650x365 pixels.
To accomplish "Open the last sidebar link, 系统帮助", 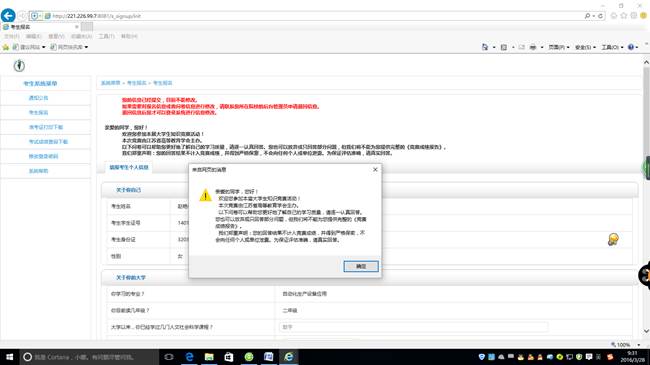I will tap(38, 170).
